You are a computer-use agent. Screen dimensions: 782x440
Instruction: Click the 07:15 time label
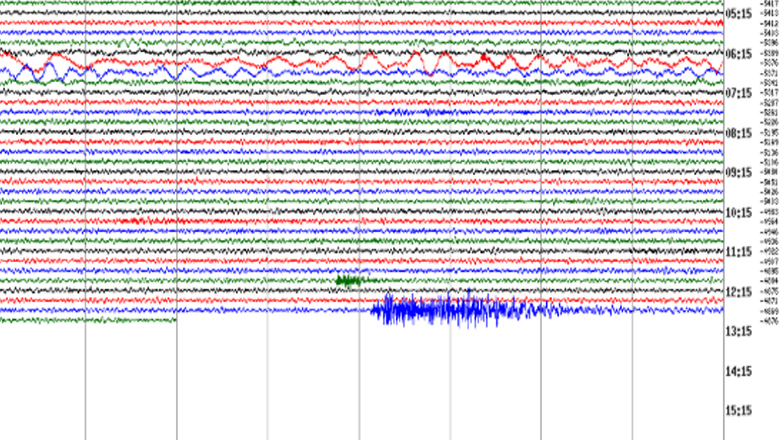pos(738,93)
